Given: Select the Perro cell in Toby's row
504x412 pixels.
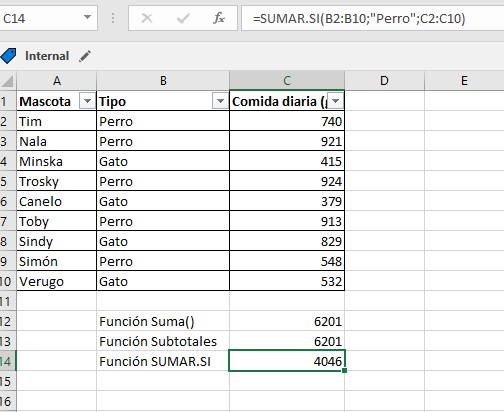Looking at the screenshot, I should point(163,221).
